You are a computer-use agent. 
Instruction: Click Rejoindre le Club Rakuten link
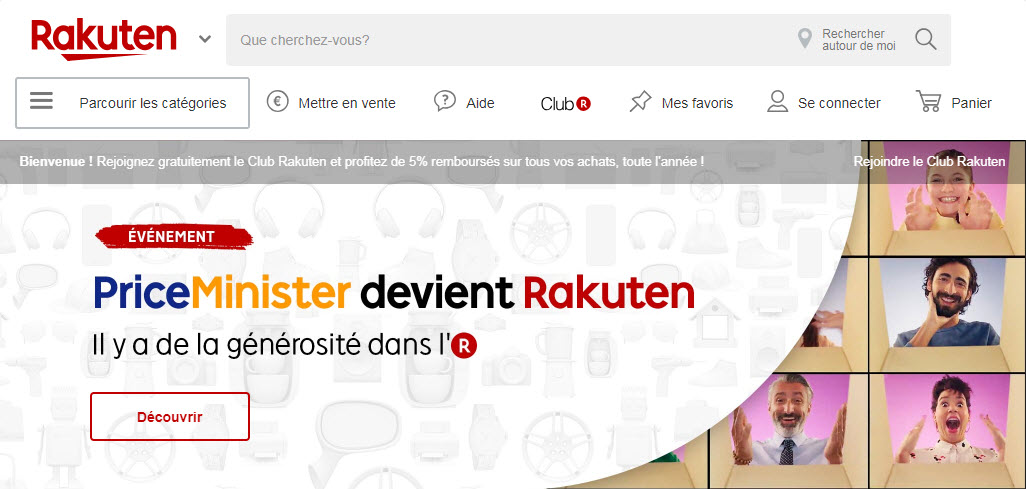pyautogui.click(x=930, y=161)
